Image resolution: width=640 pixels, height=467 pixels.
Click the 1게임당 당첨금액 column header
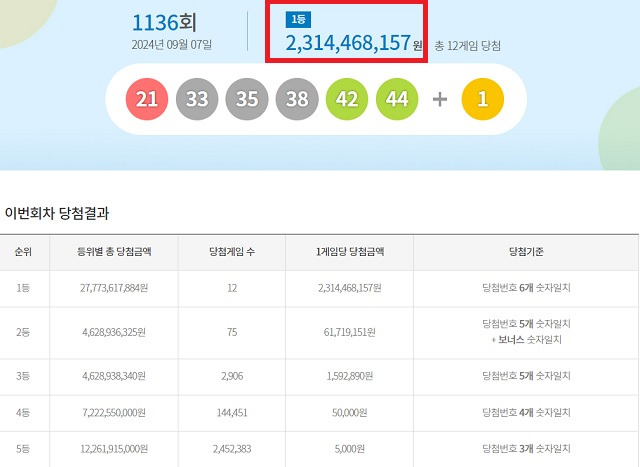pos(350,251)
